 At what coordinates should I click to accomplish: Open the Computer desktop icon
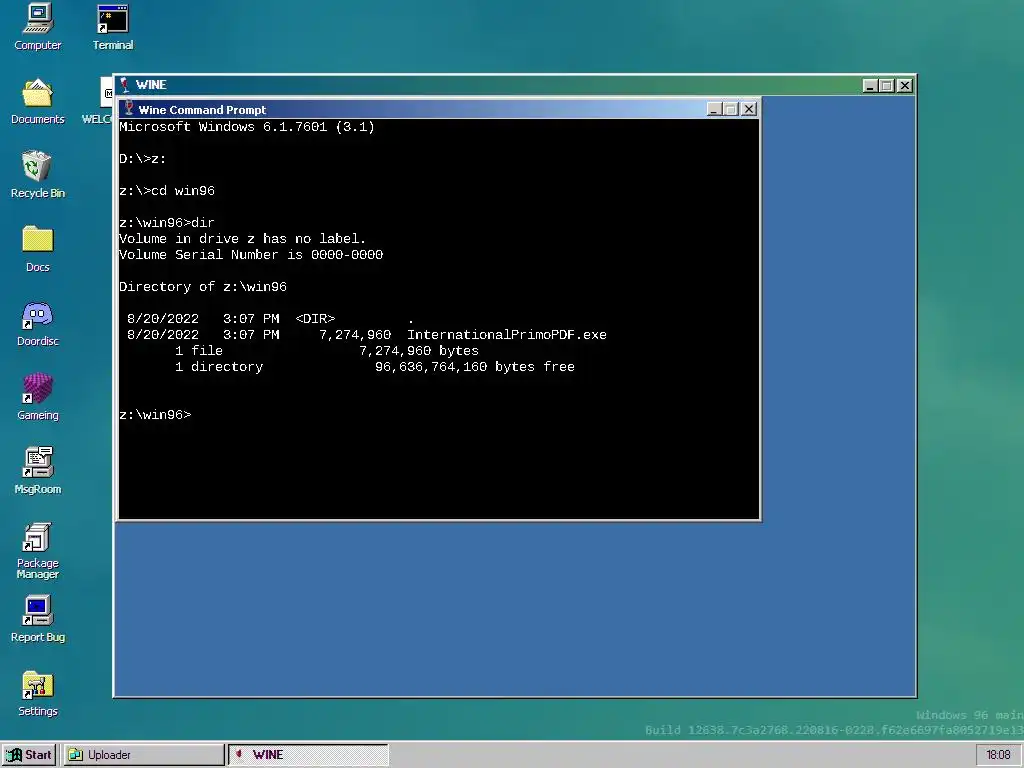(37, 26)
